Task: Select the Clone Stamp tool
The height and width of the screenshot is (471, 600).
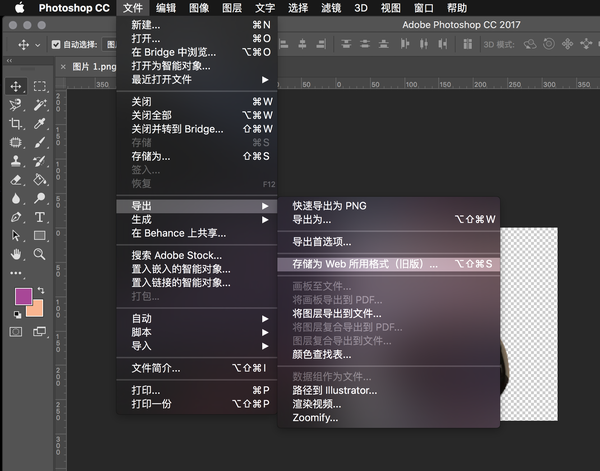Action: [16, 161]
